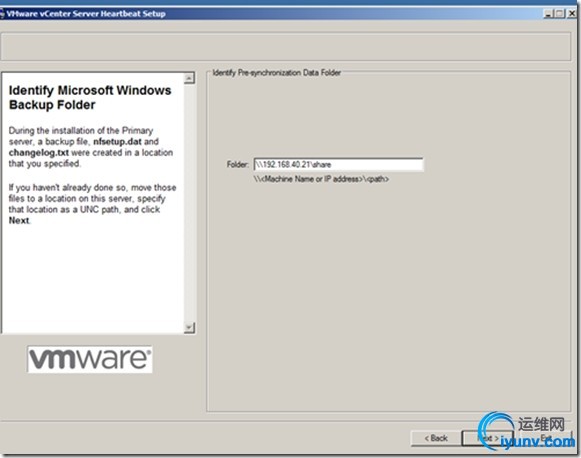The width and height of the screenshot is (581, 458).
Task: Click the window title bar app icon
Action: pyautogui.click(x=2, y=14)
